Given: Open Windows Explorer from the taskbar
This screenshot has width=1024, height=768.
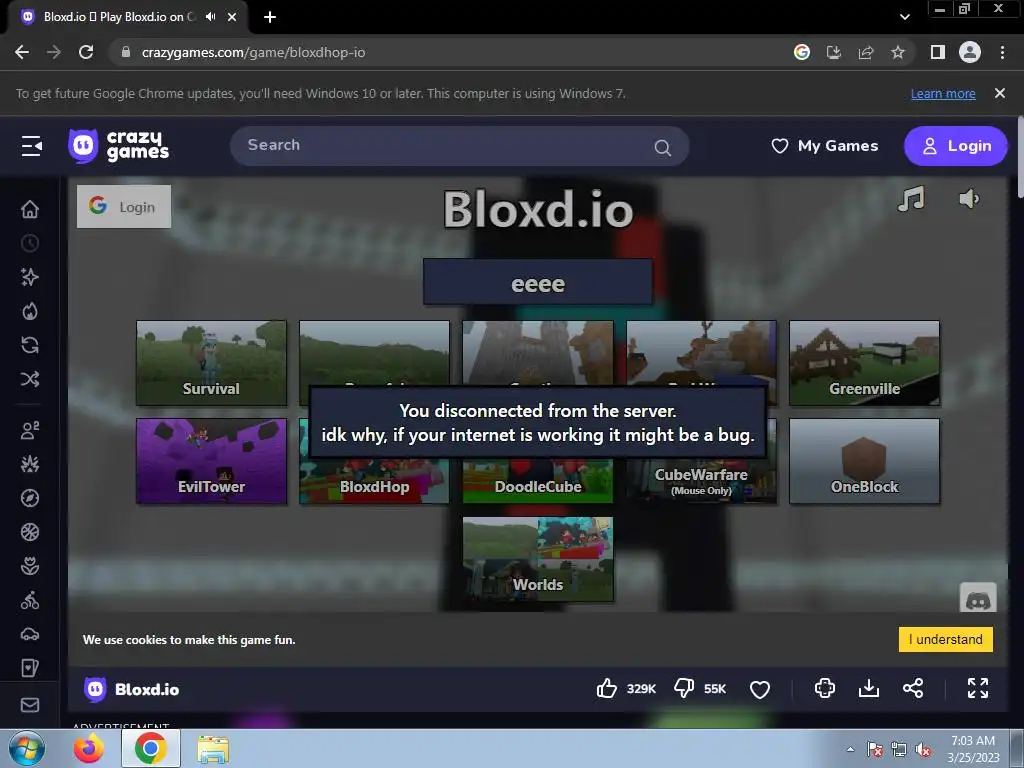Looking at the screenshot, I should coord(213,749).
